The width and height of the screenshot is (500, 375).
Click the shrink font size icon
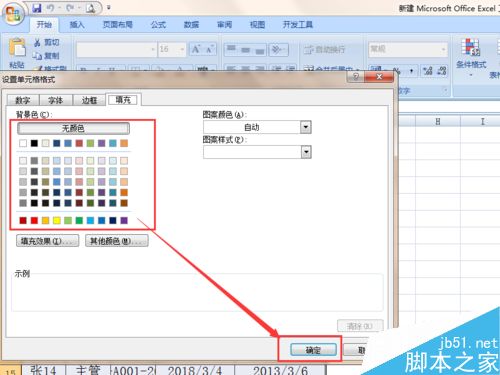(x=209, y=49)
